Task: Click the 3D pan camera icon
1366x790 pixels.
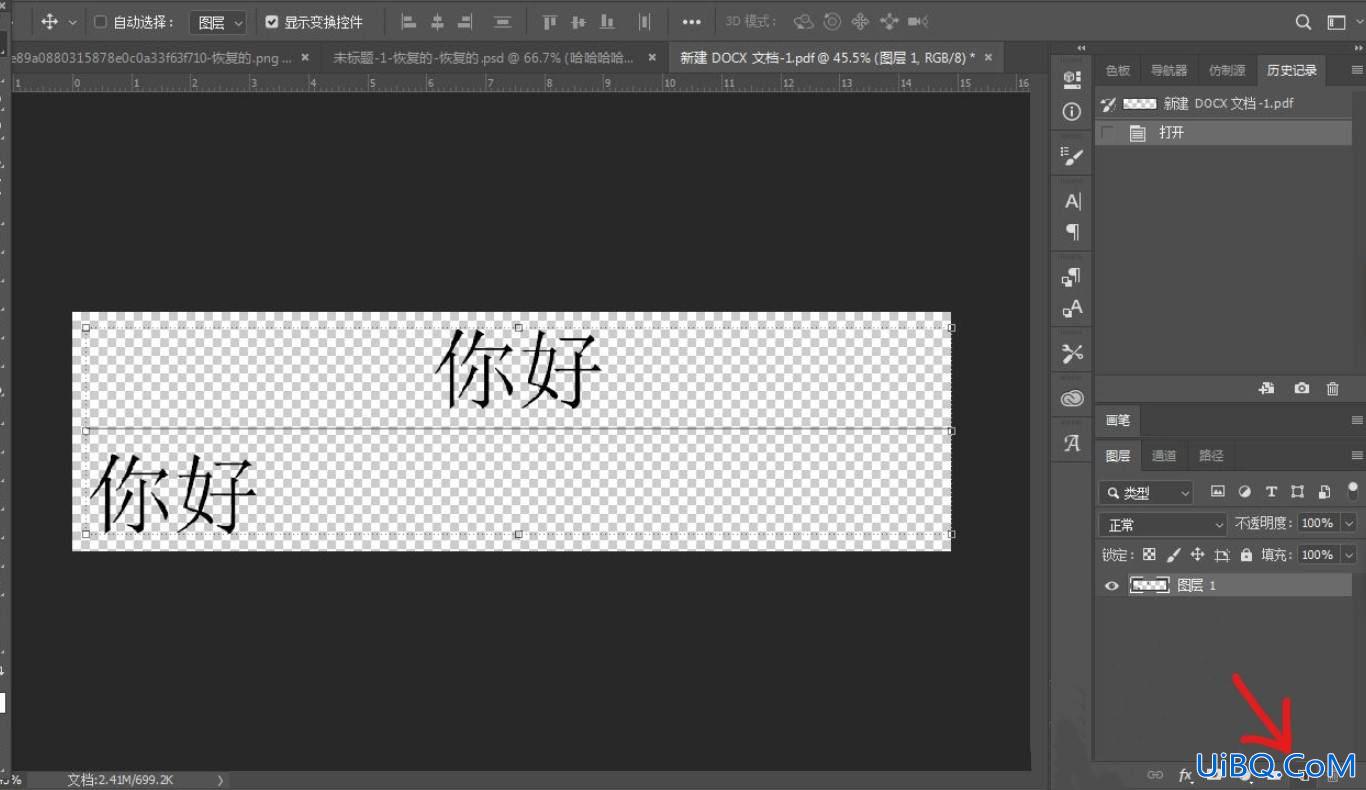Action: coord(860,21)
